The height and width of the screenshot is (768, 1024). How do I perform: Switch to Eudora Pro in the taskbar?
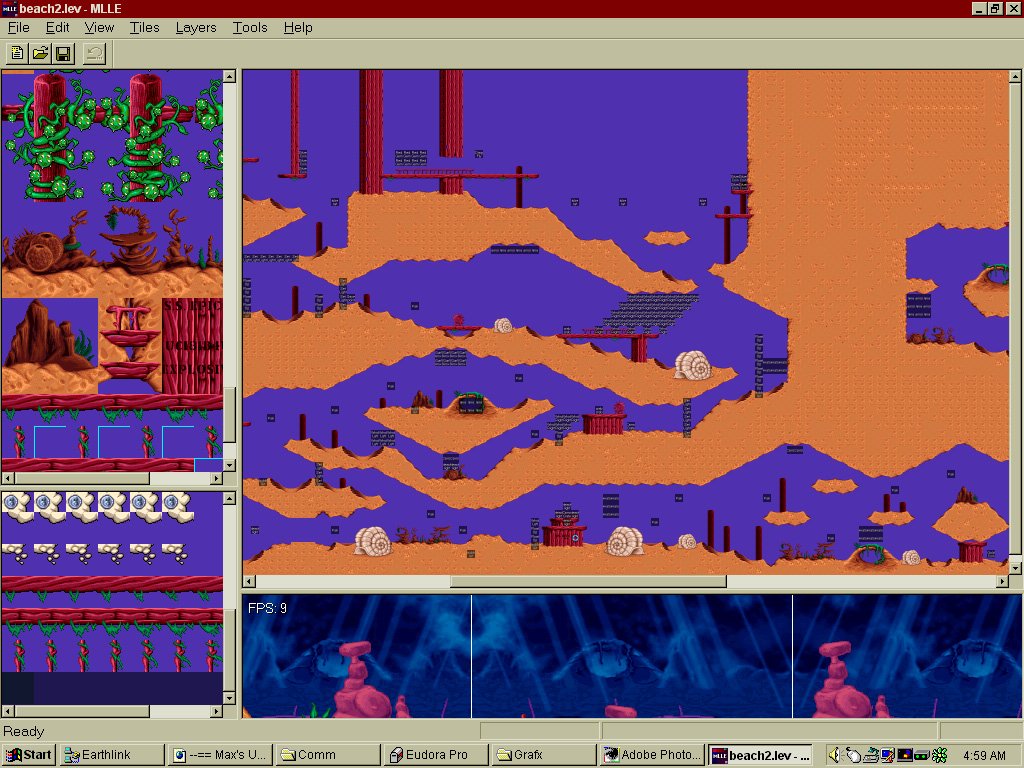(x=436, y=755)
